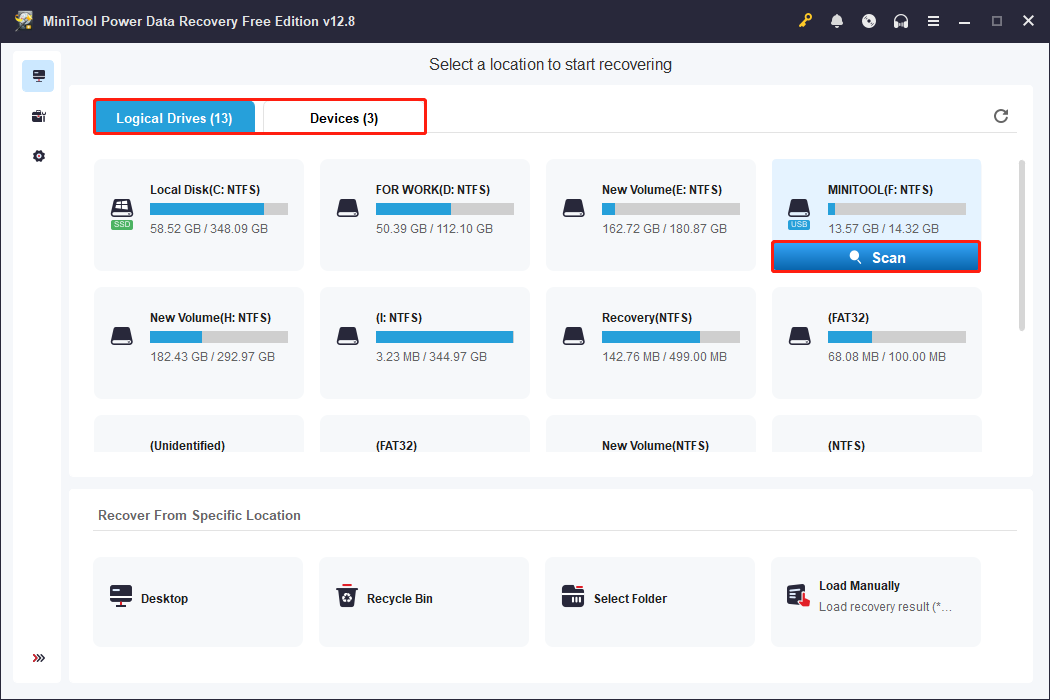This screenshot has height=700, width=1050.
Task: Open the hamburger menu in title bar
Action: 933,21
